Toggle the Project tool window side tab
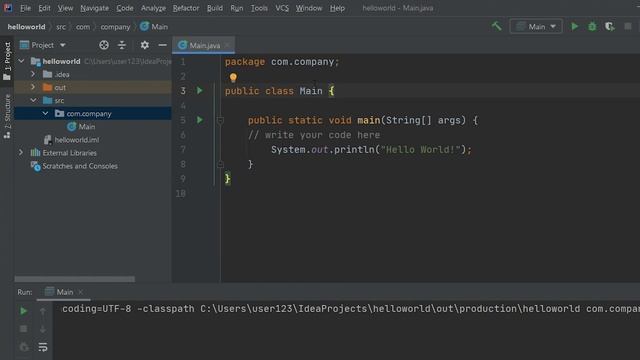Screen dimensions: 640x360 (x=7, y=61)
